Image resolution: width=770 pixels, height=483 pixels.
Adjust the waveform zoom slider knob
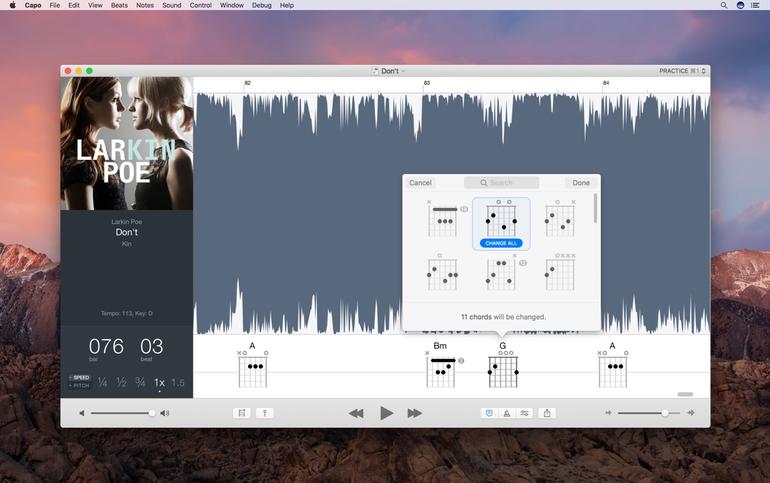pos(664,413)
